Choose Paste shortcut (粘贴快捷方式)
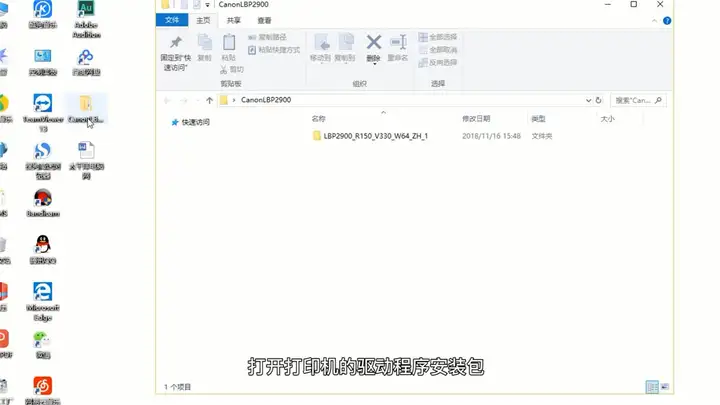720x405 pixels. [x=274, y=50]
